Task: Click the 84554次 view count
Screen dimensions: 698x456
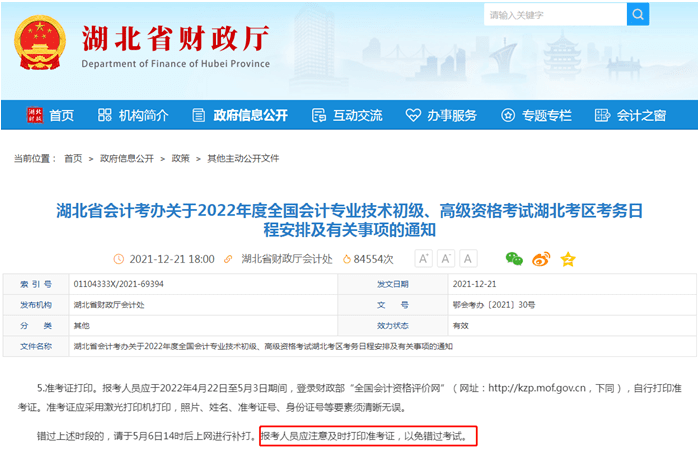Action: 373,259
